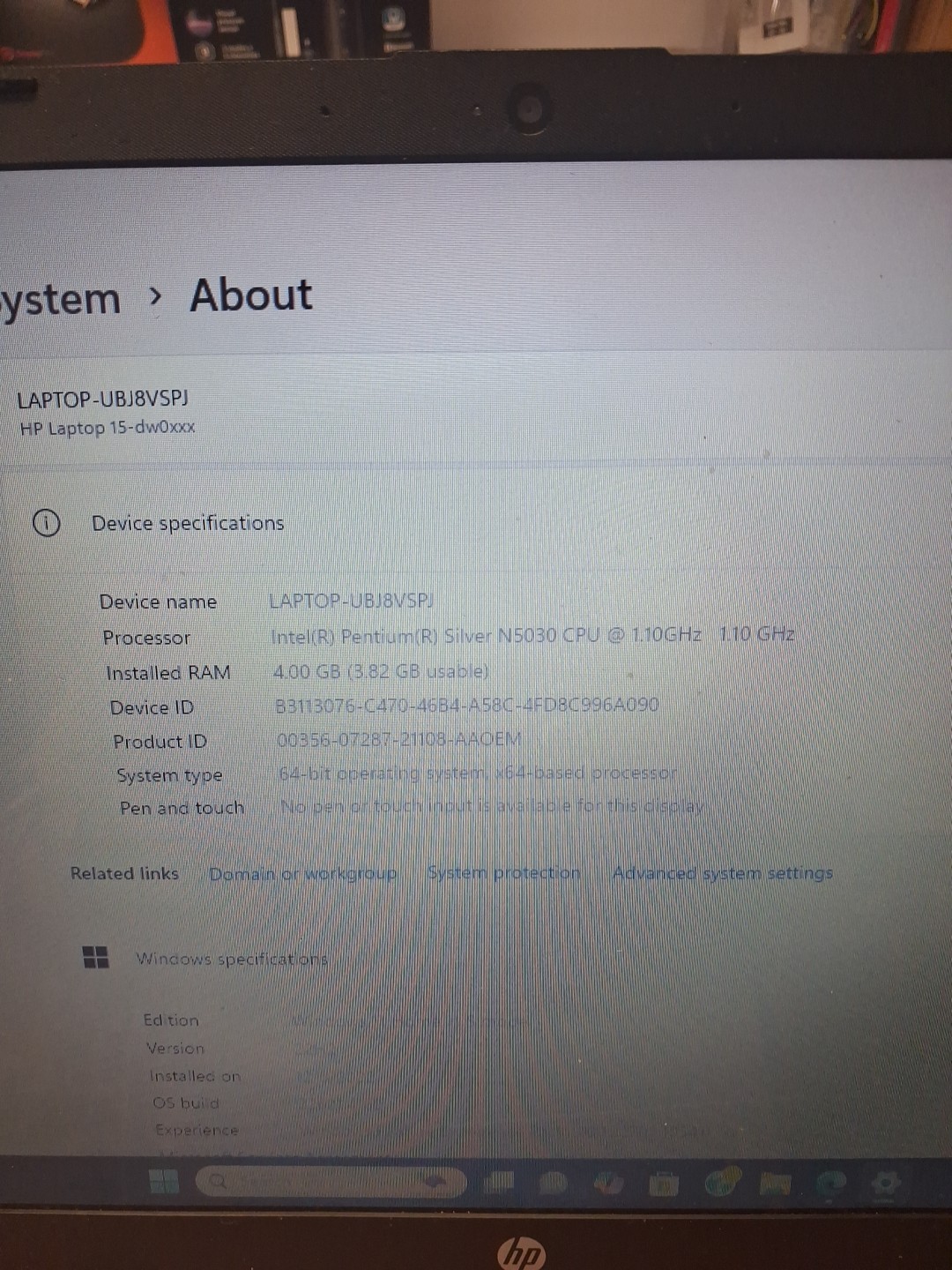Viewport: 952px width, 1270px height.
Task: Select the Device name value LAPTOP-UBJ8VSPJ
Action: point(352,601)
